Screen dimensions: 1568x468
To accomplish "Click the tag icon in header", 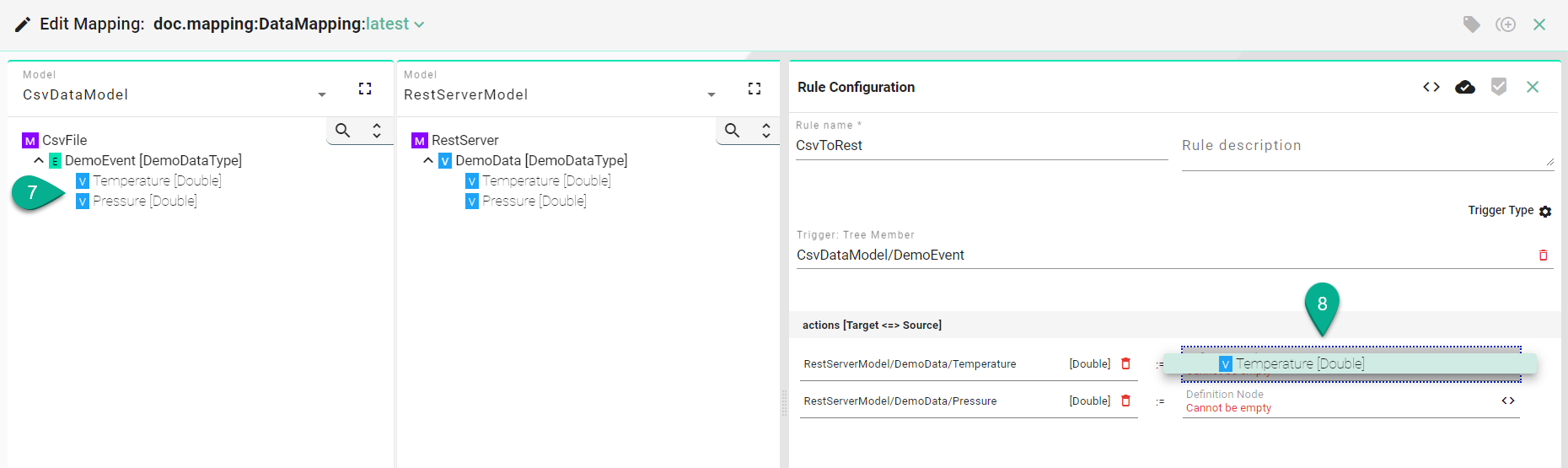I will click(1471, 24).
